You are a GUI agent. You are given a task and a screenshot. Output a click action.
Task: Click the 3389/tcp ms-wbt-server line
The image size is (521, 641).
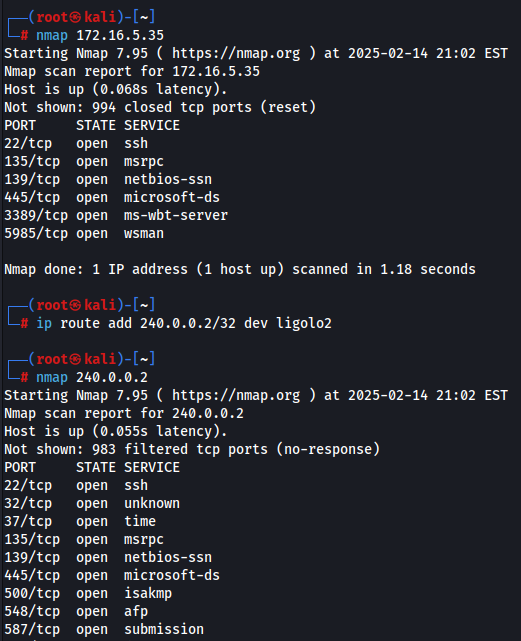coord(116,215)
